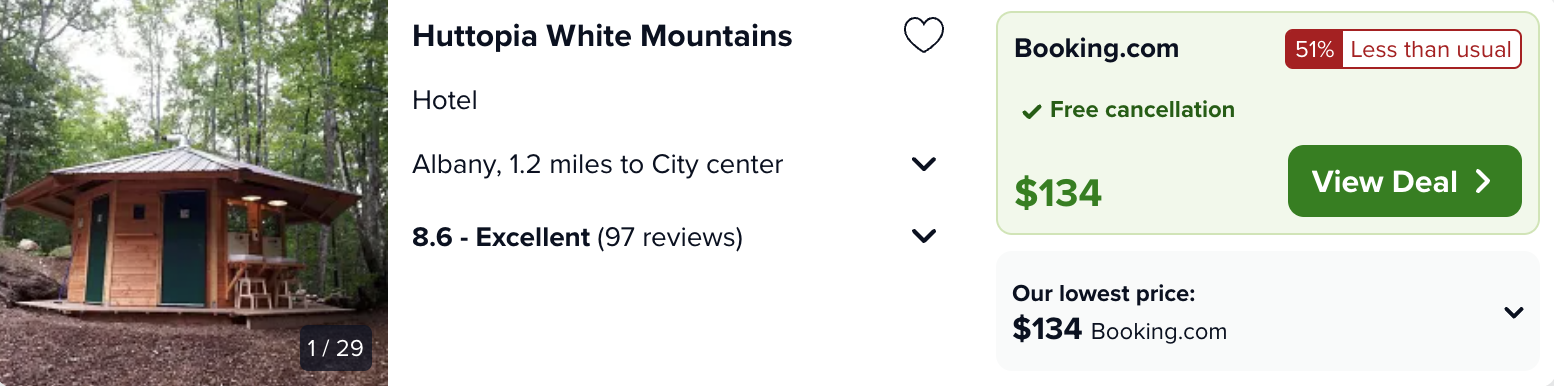Open the 97 reviews text
Screen dimensions: 1554x386
pyautogui.click(x=669, y=237)
